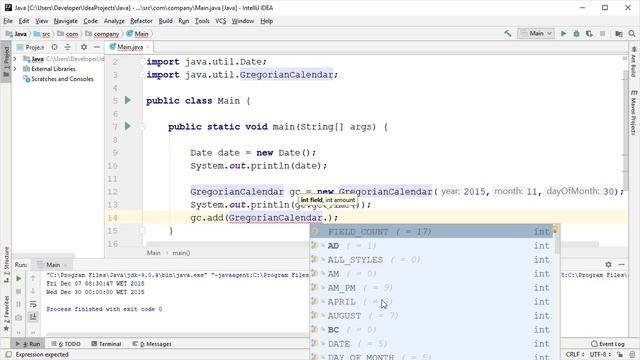Image resolution: width=640 pixels, height=360 pixels.
Task: Click the com breadcrumb
Action: coord(68,34)
